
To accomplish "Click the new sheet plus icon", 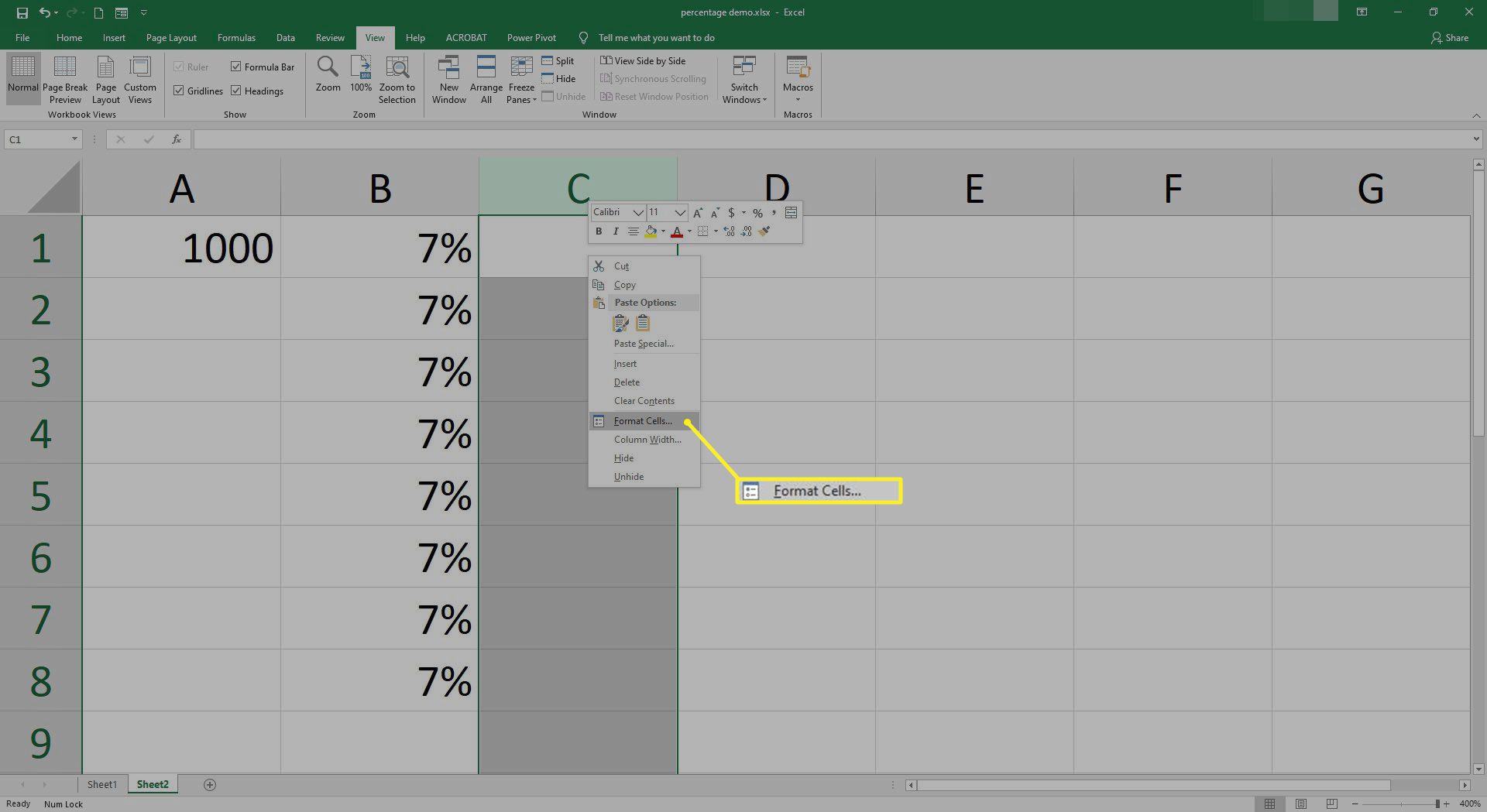I will click(x=209, y=785).
